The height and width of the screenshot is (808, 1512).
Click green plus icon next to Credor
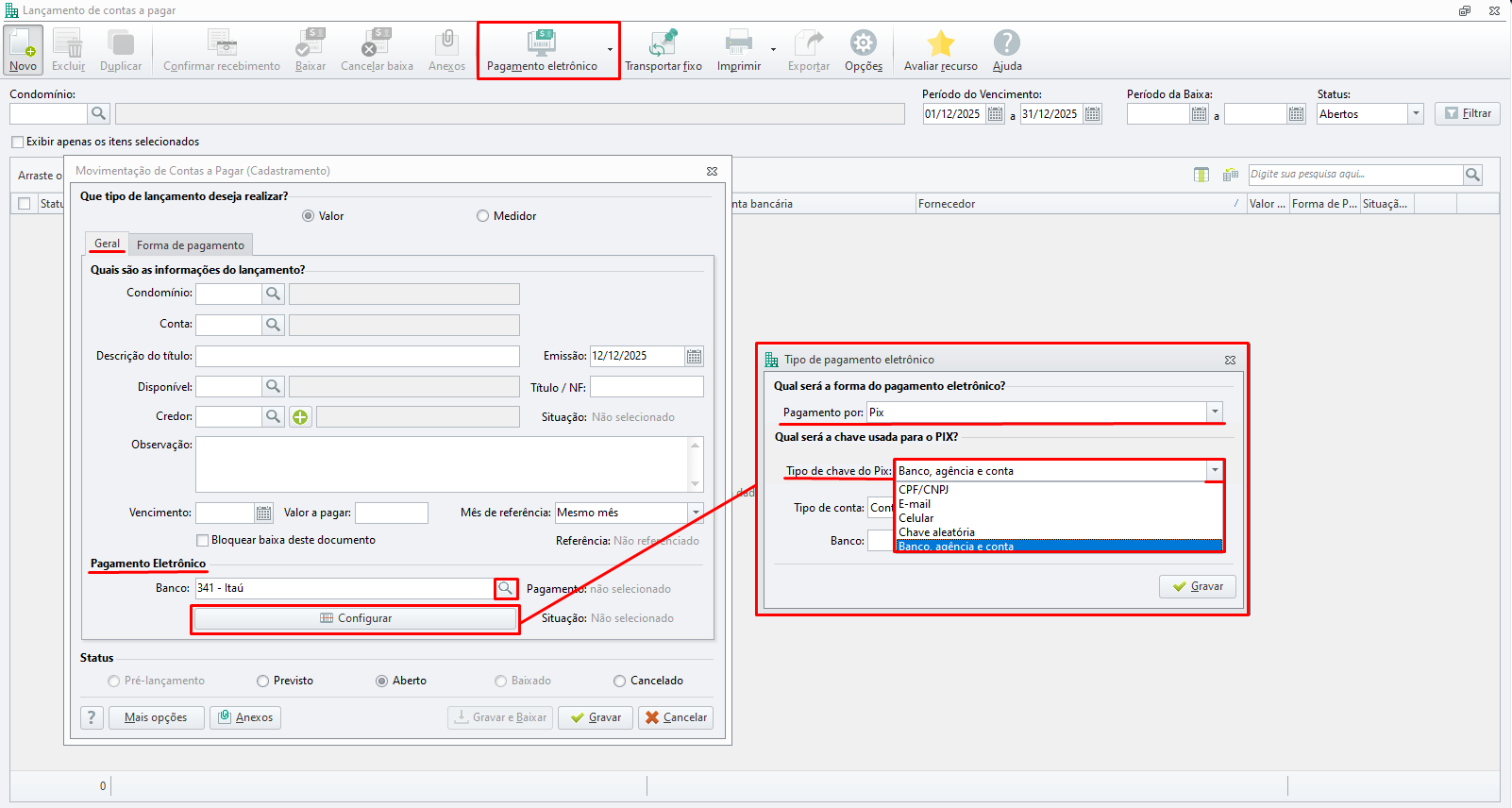click(300, 417)
